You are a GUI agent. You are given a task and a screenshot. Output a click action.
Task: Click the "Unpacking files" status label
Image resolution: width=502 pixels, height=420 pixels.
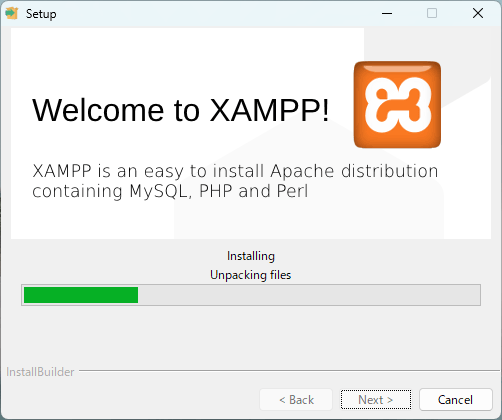point(251,275)
